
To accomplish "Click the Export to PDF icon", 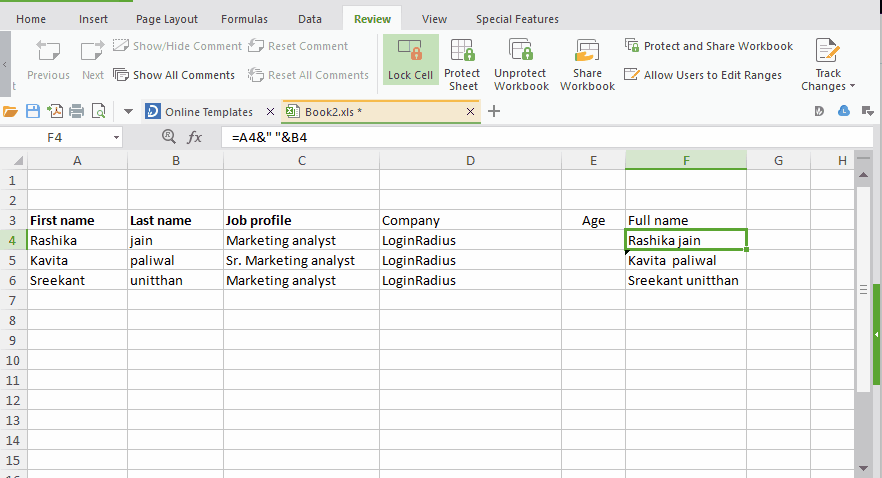I will [55, 111].
